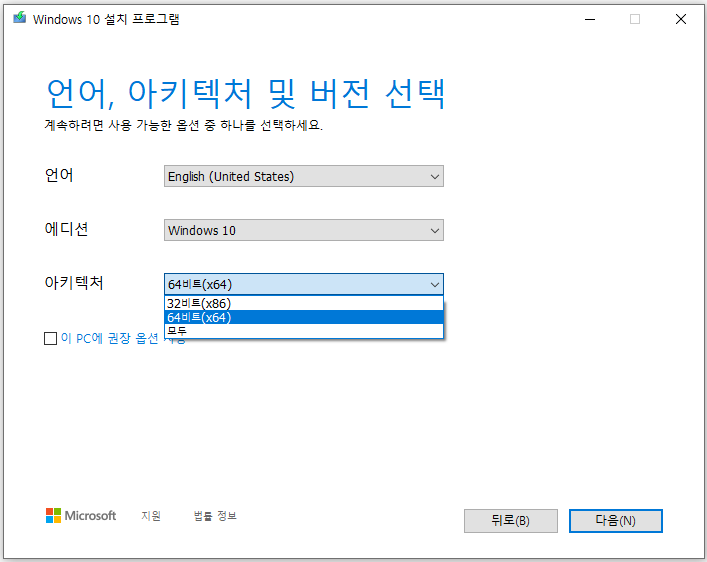Select 32비트(x86) from the architecture list
707x562 pixels.
[303, 304]
